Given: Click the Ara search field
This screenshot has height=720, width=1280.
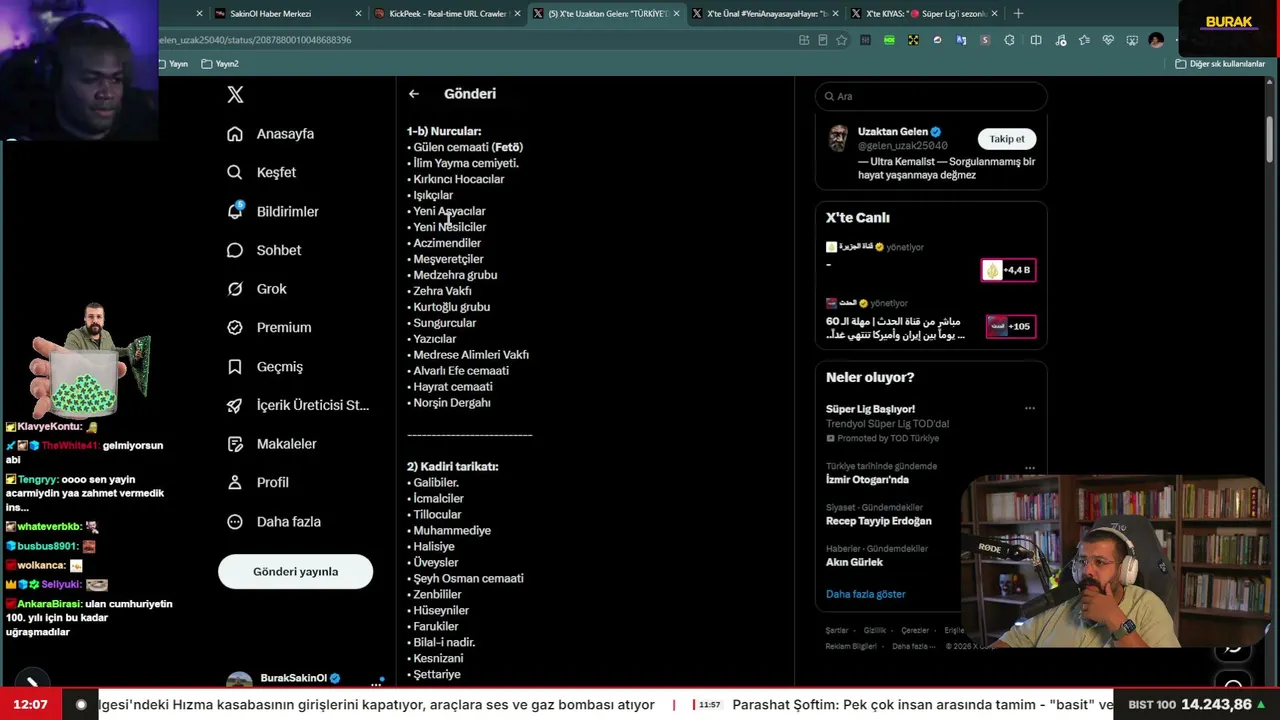Looking at the screenshot, I should (x=931, y=96).
